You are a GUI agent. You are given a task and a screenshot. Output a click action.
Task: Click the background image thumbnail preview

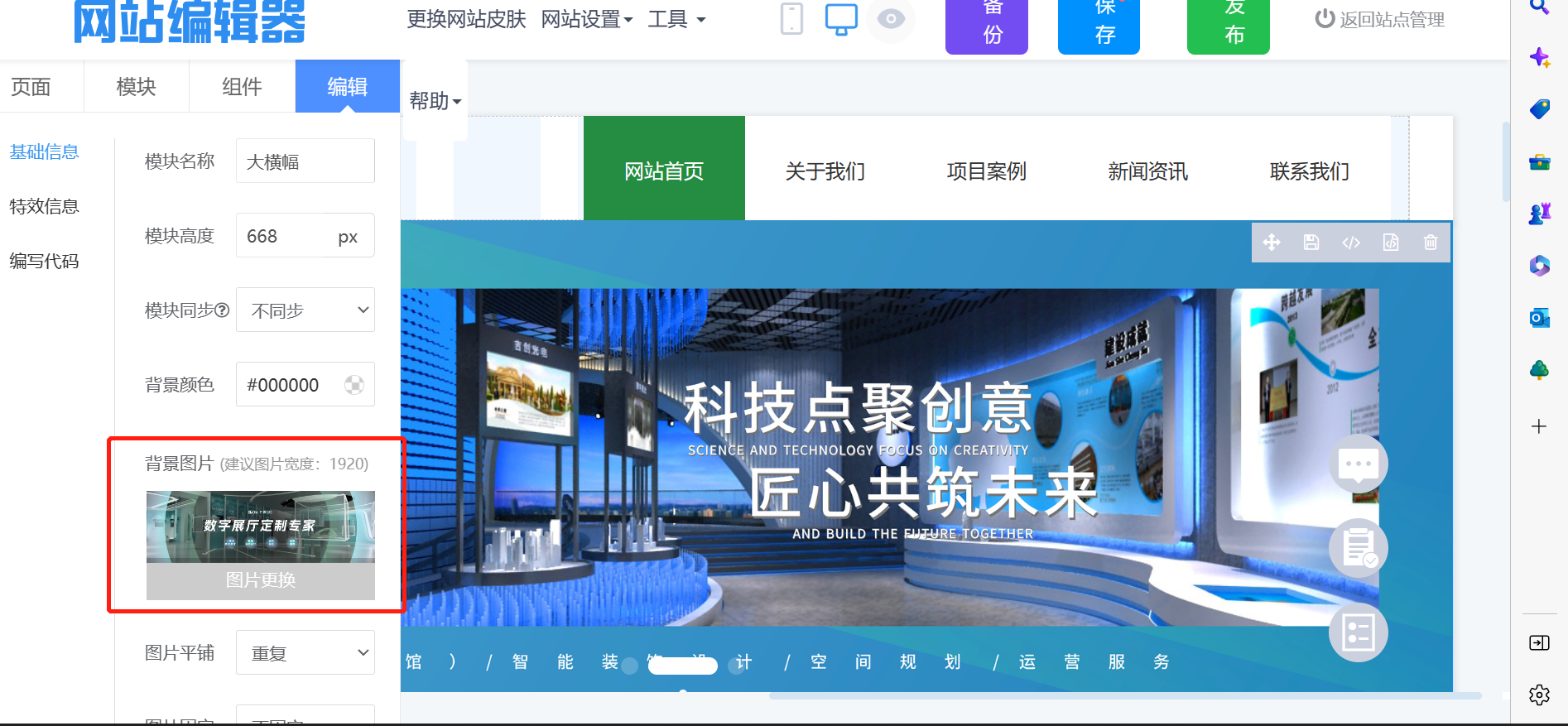[x=260, y=527]
